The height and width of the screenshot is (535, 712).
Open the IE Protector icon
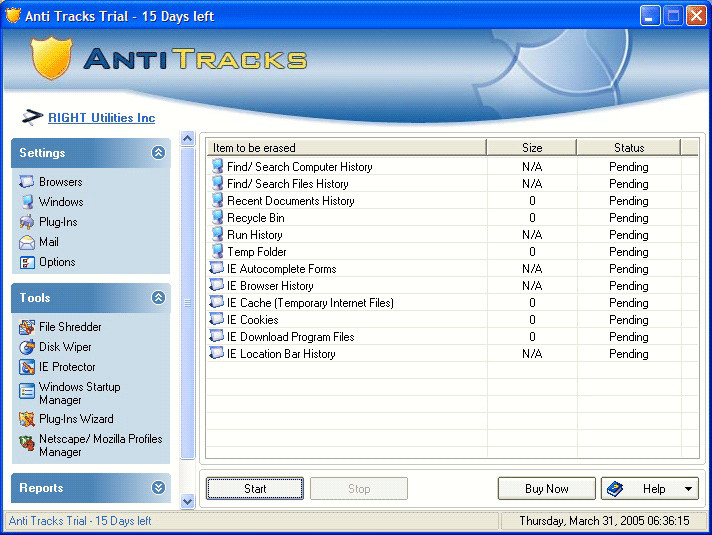27,367
